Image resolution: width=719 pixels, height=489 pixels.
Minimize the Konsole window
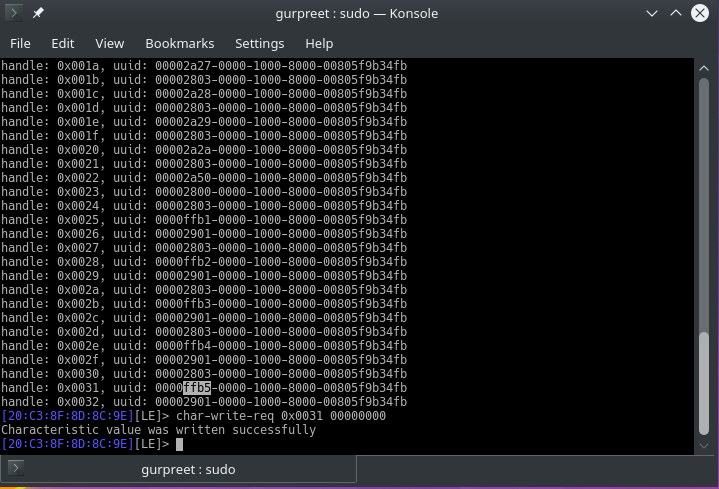click(650, 14)
